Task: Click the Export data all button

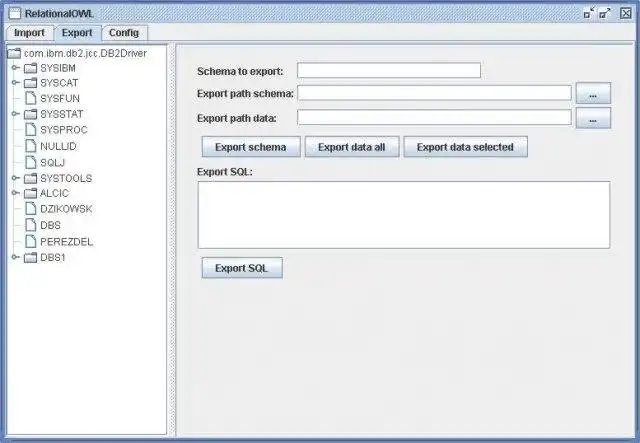Action: [352, 147]
